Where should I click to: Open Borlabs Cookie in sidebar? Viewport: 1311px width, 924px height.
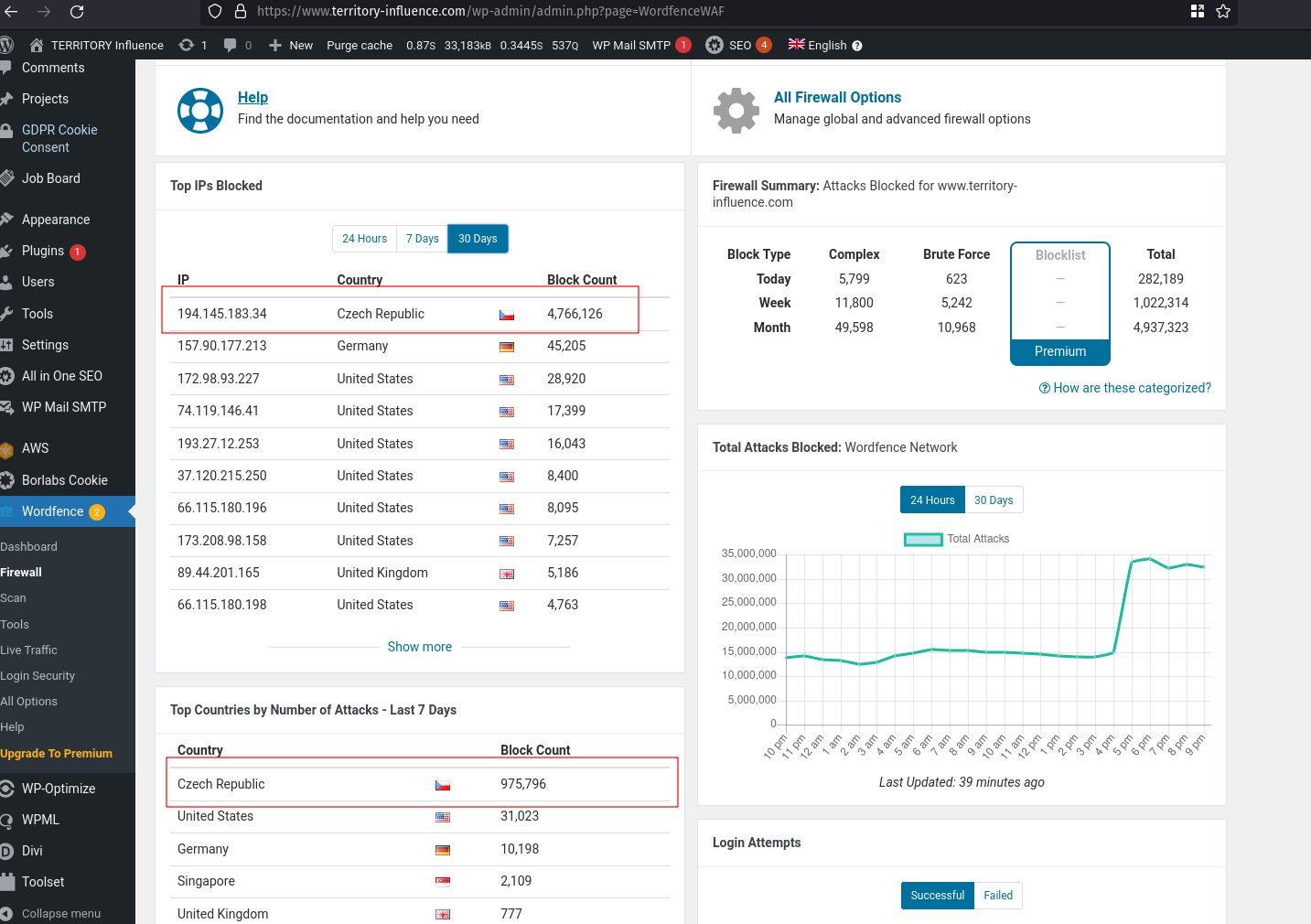tap(65, 480)
